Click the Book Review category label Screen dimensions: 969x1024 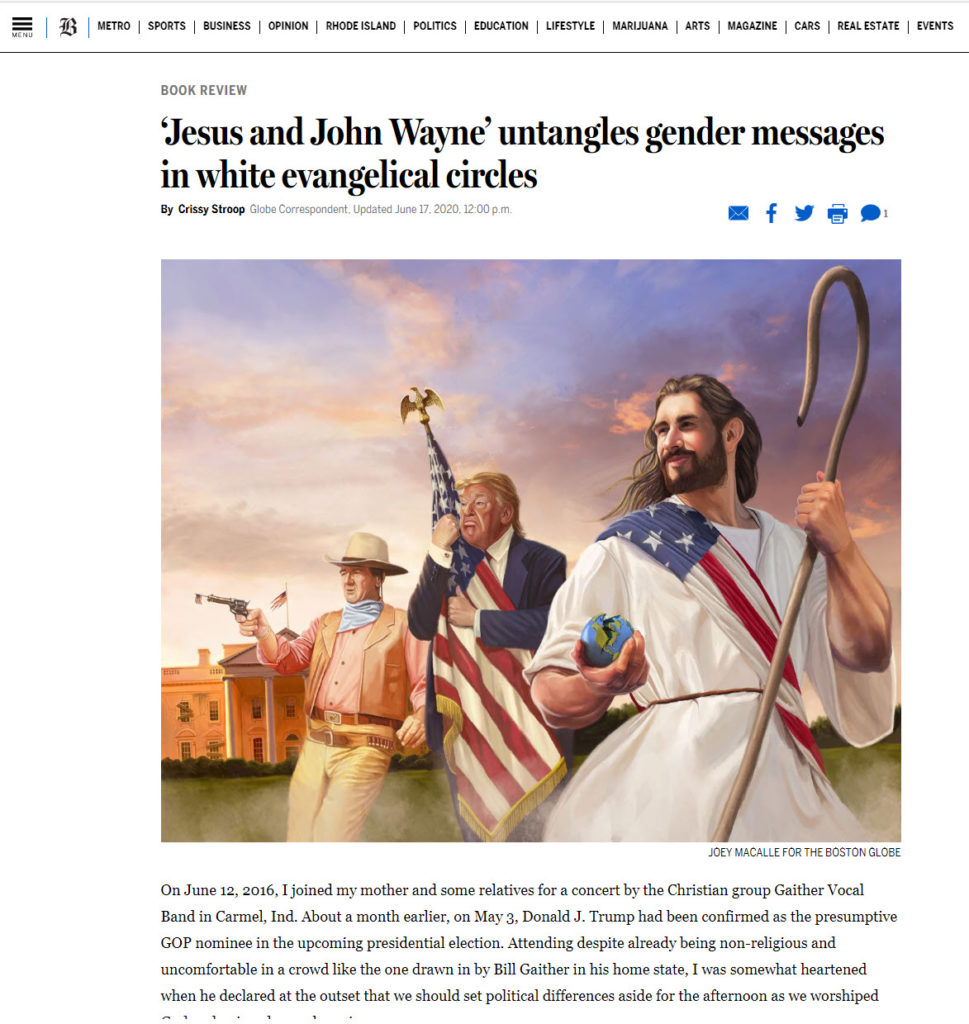204,90
